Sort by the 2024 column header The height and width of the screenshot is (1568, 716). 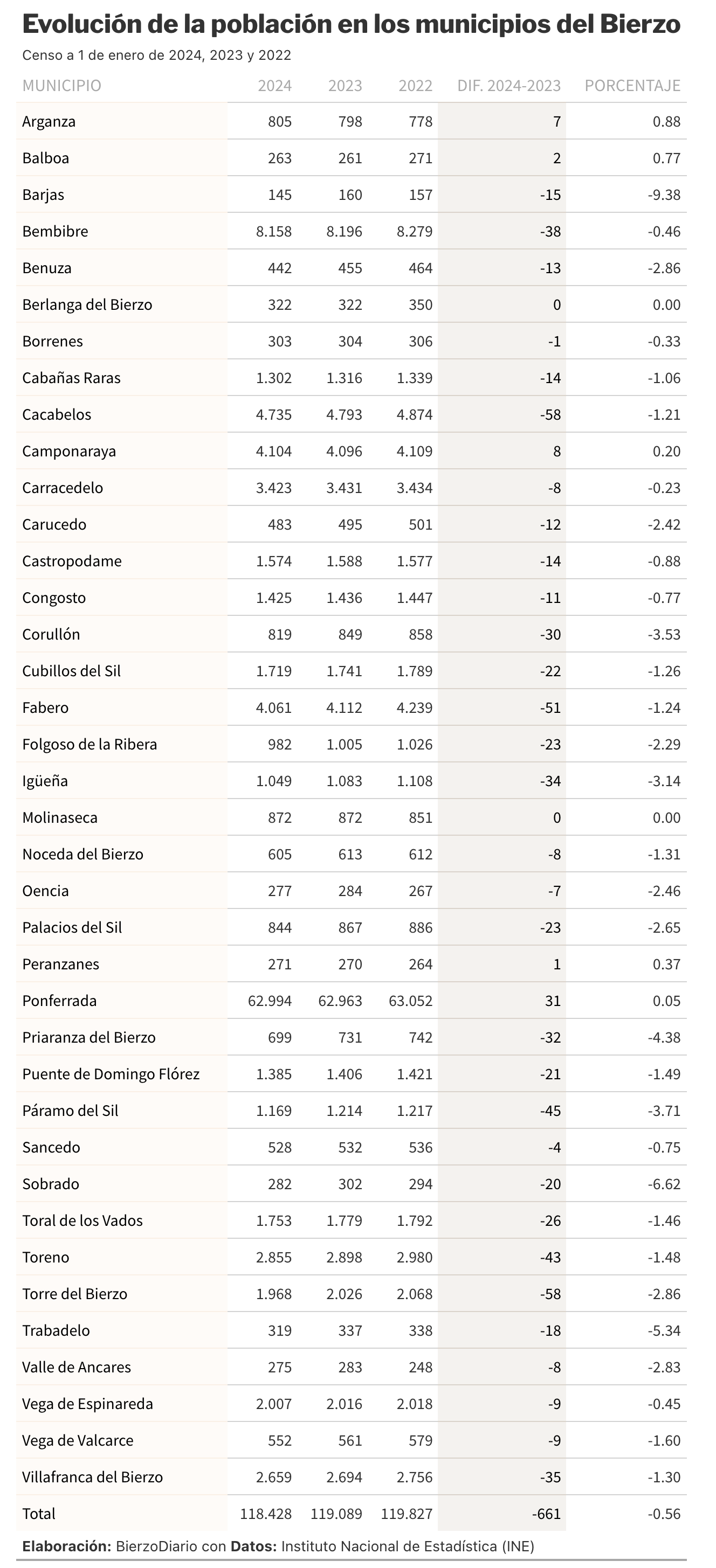pos(274,85)
